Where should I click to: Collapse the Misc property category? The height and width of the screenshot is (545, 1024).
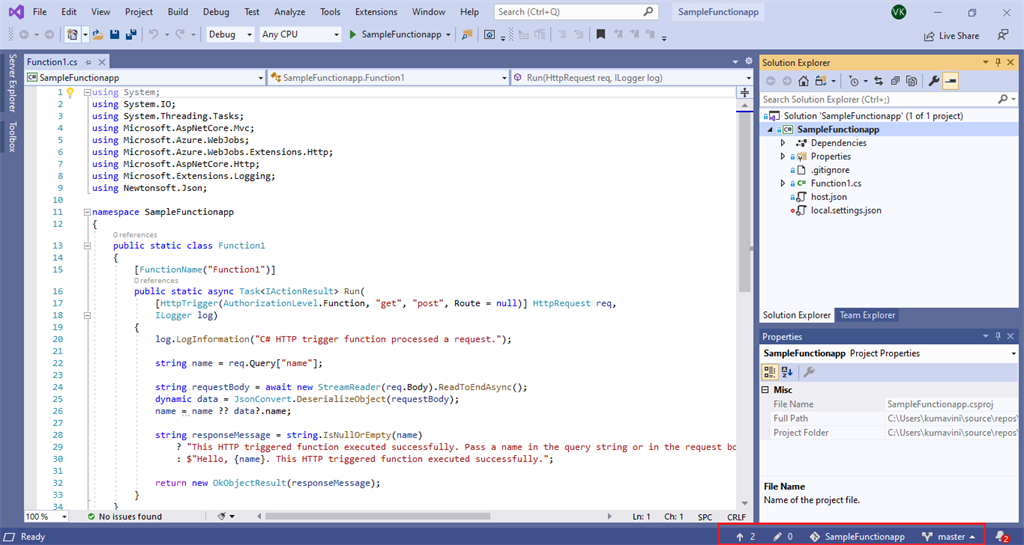765,390
